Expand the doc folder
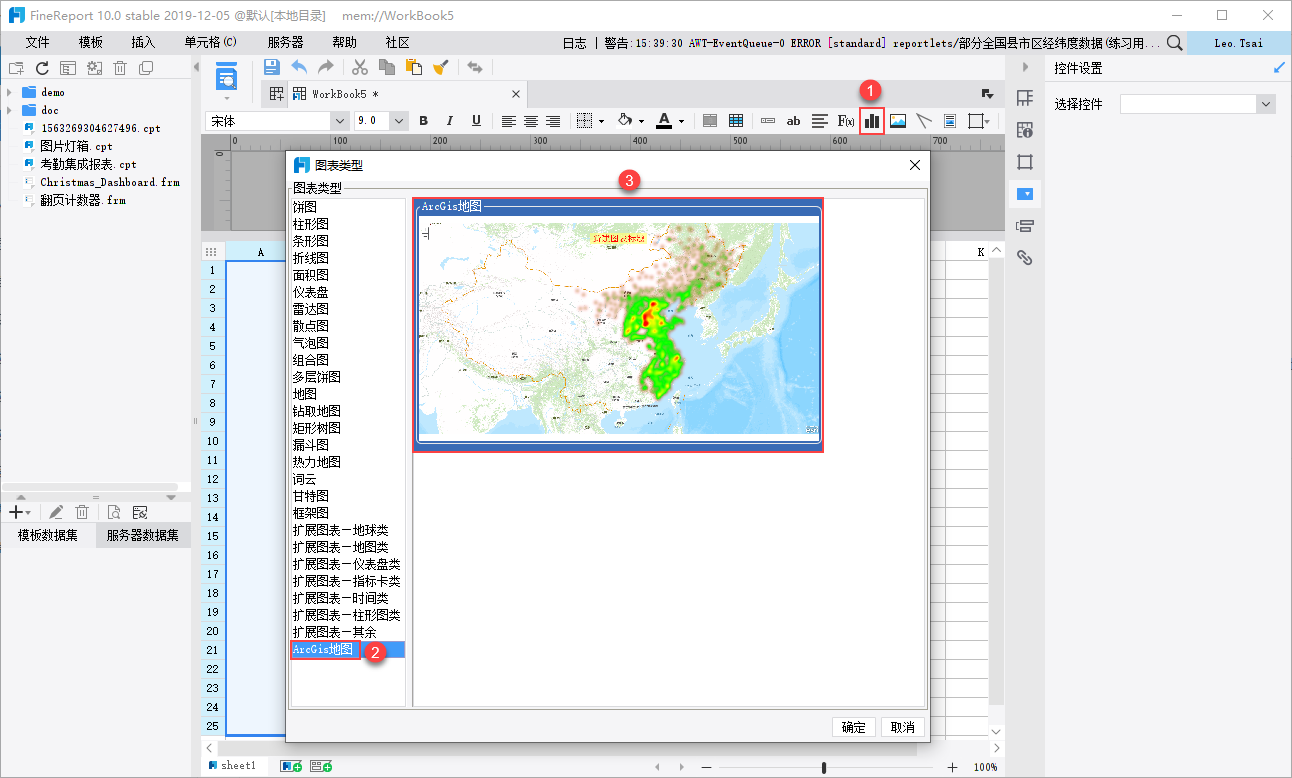1292x778 pixels. (x=10, y=110)
